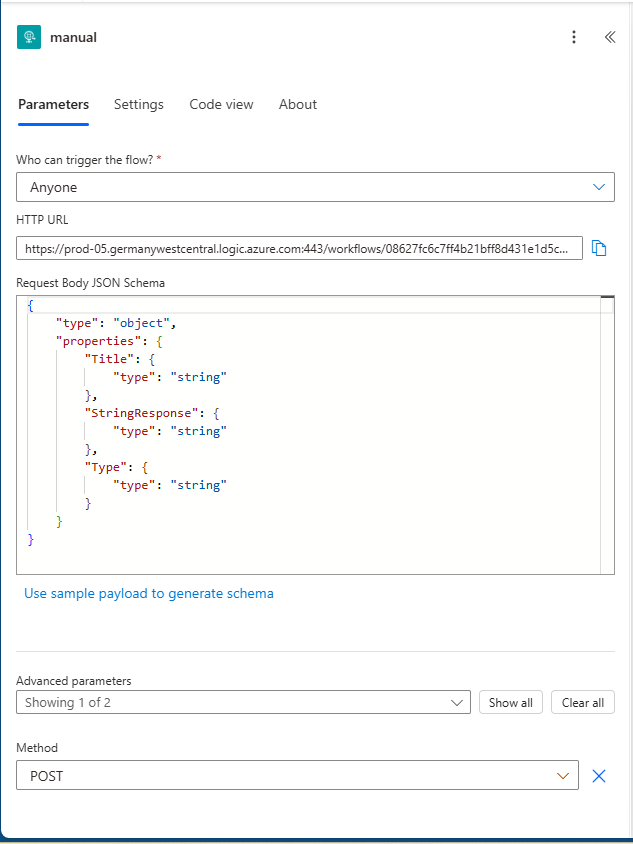Viewport: 633px width, 844px height.
Task: Switch to the Code view tab
Action: 221,105
